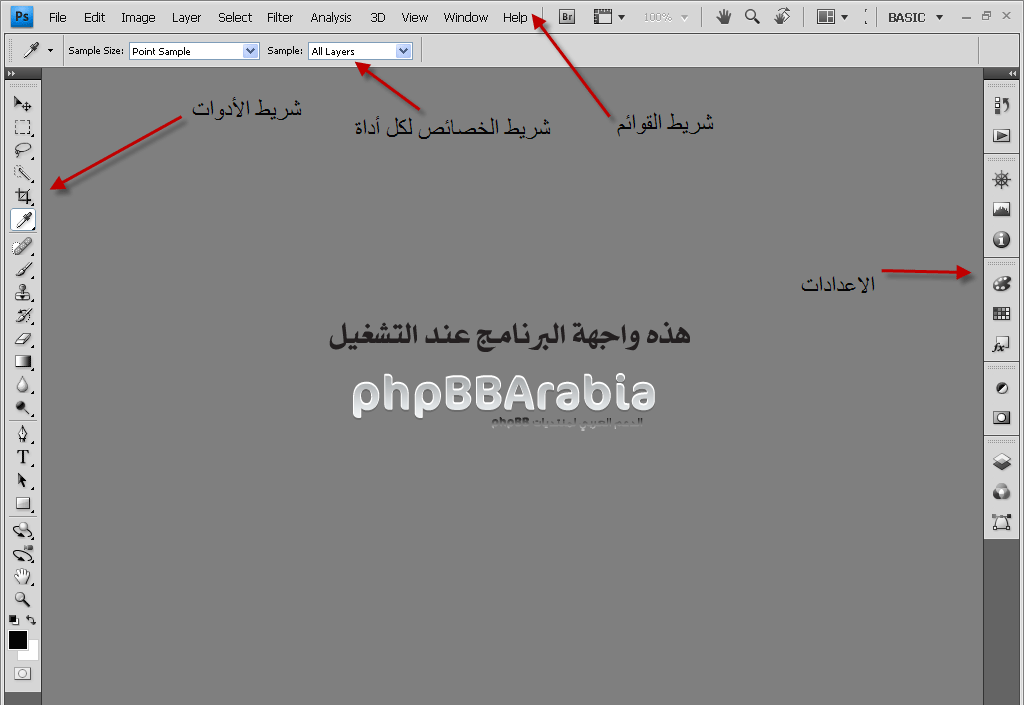Select the Quick Selection tool

point(23,173)
